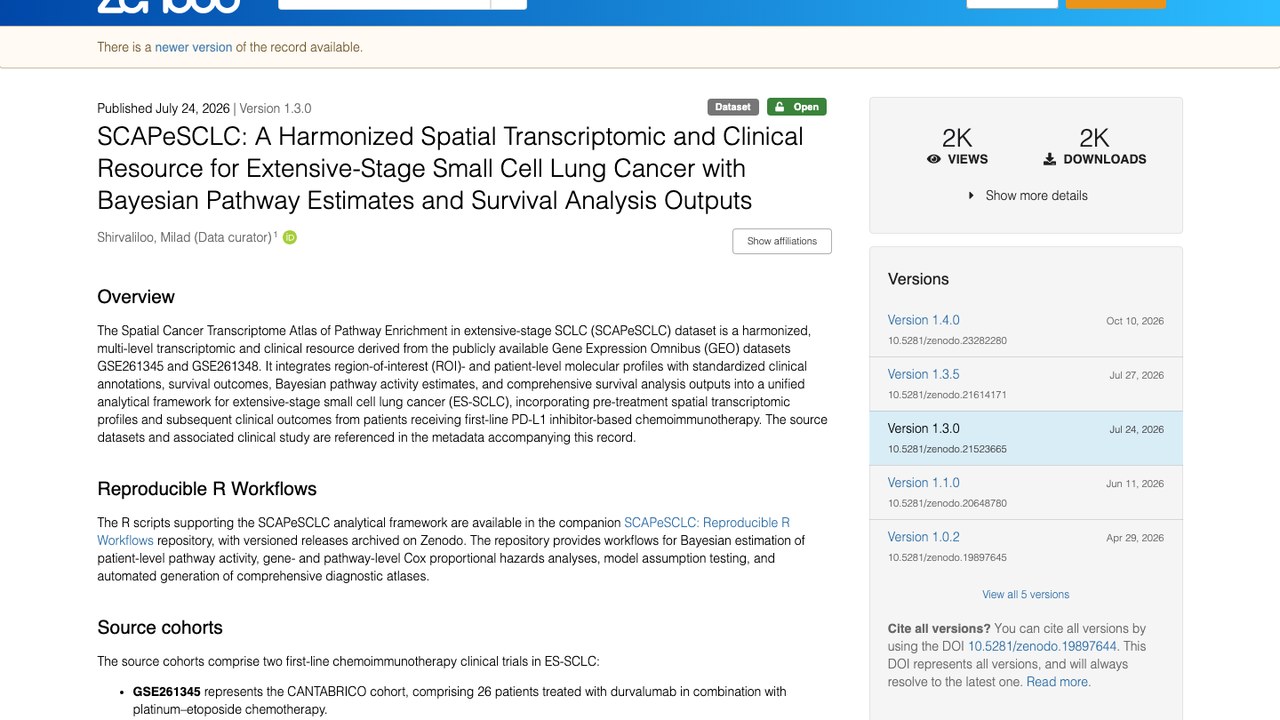
Task: Click the Cite all versions? label
Action: pyautogui.click(x=939, y=629)
